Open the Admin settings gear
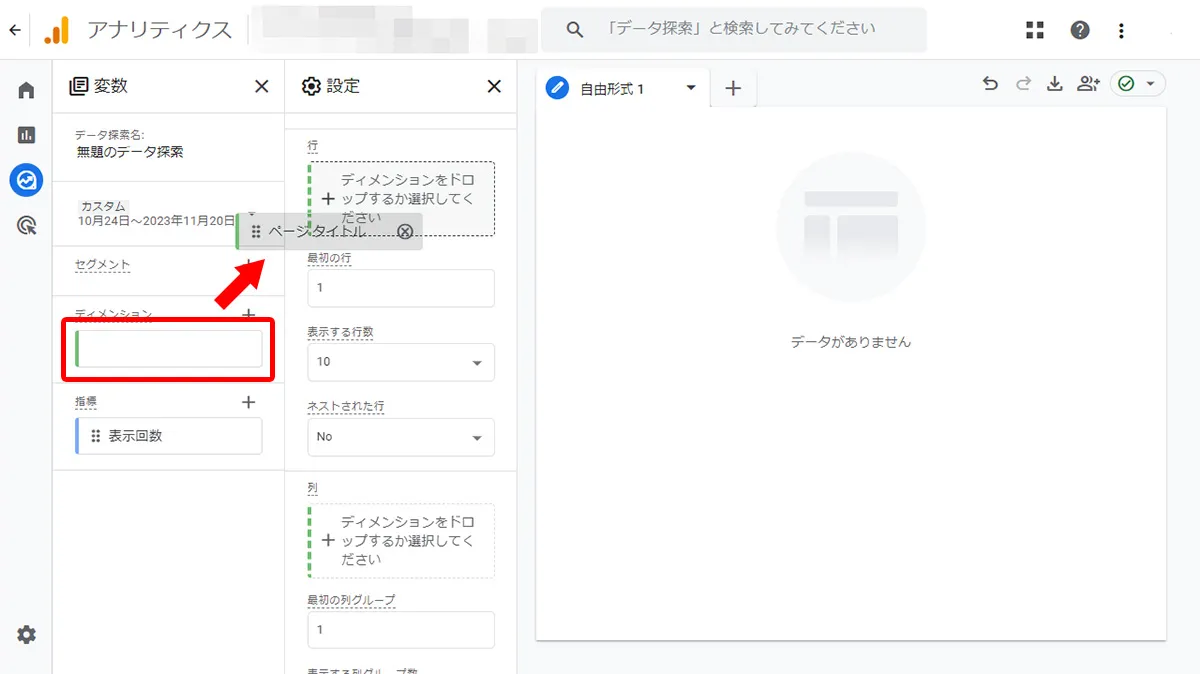Viewport: 1200px width, 674px height. click(25, 634)
